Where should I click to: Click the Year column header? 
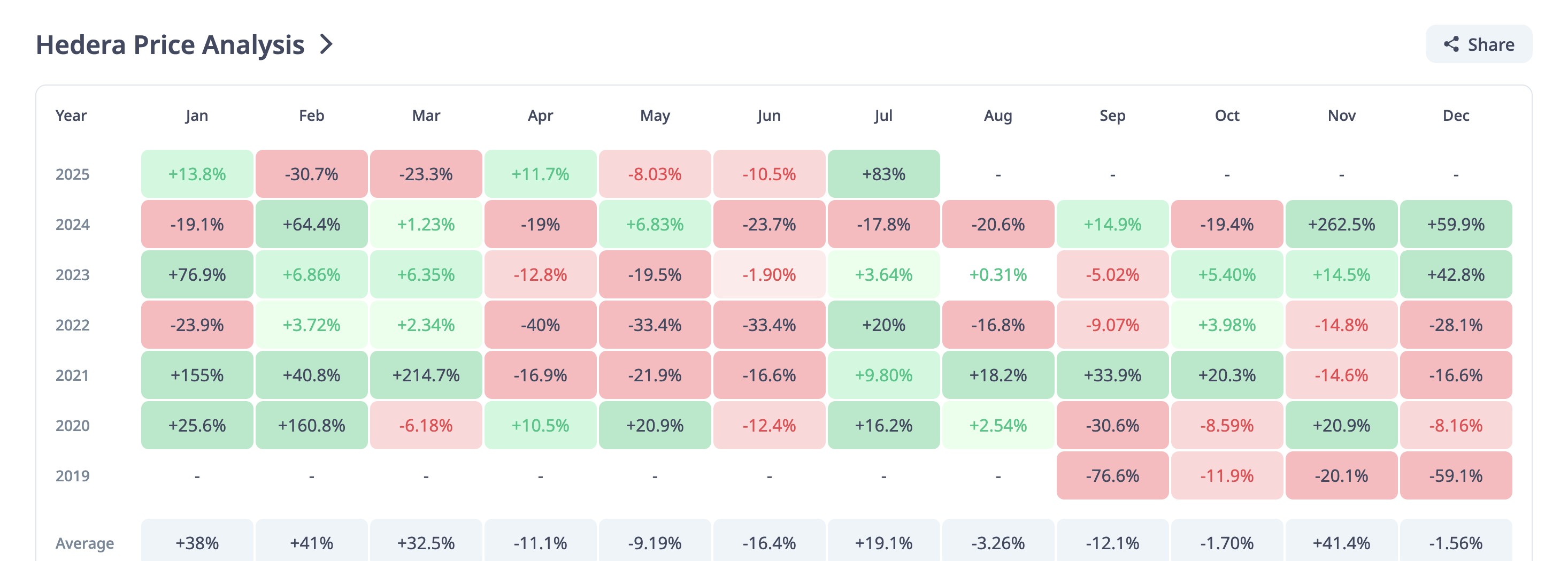71,116
